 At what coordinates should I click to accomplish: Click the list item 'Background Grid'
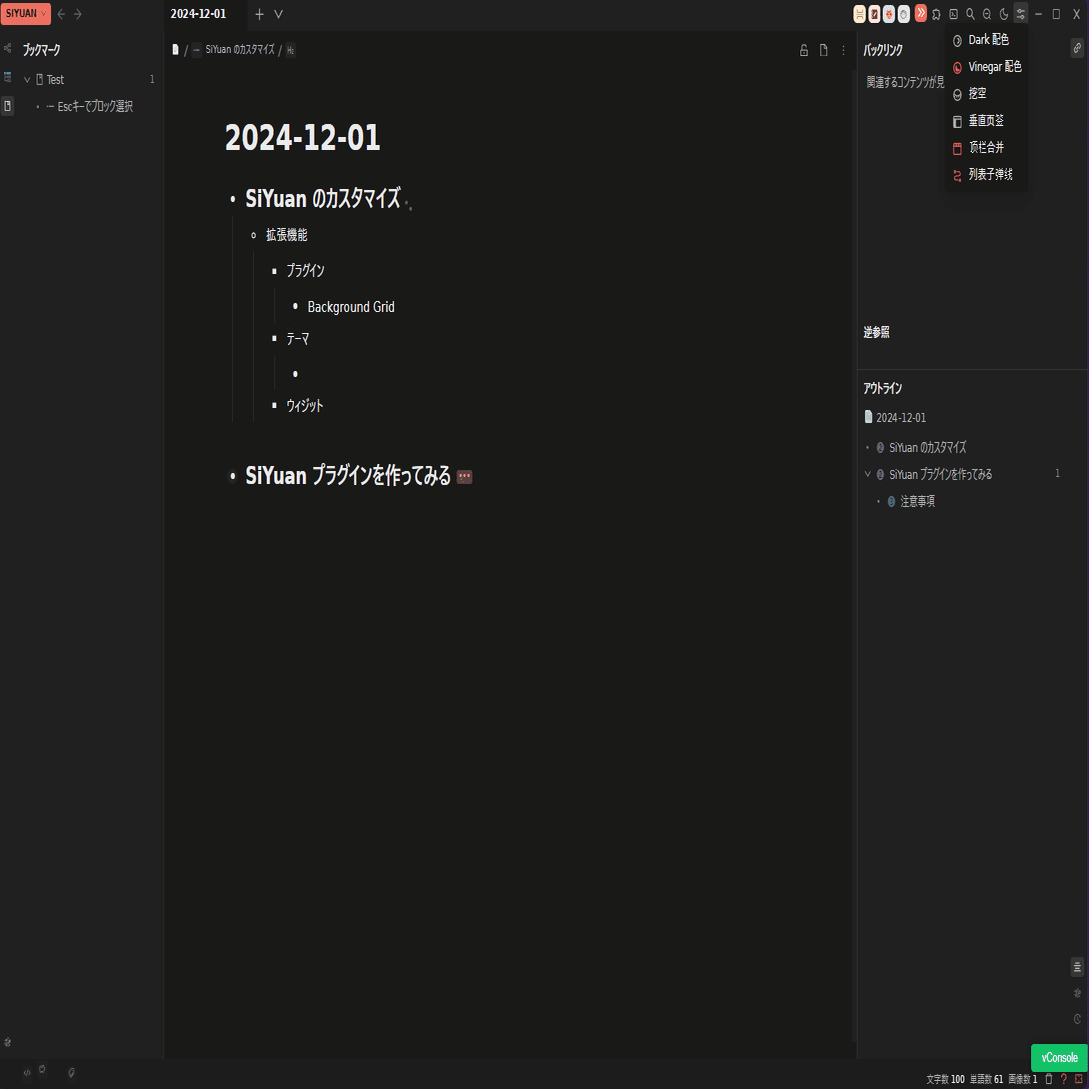[351, 307]
